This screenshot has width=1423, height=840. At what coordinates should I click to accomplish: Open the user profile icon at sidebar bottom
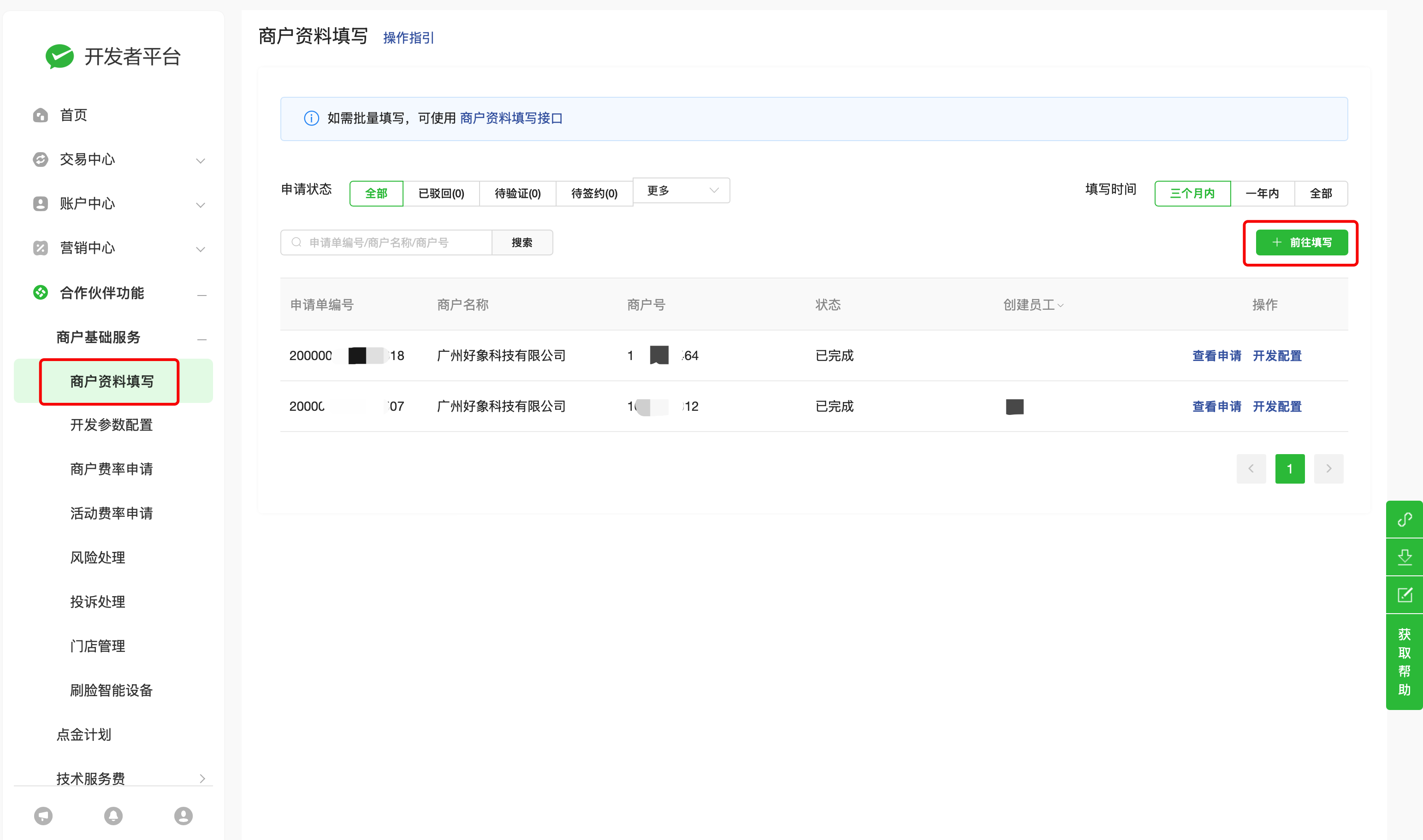[x=184, y=816]
